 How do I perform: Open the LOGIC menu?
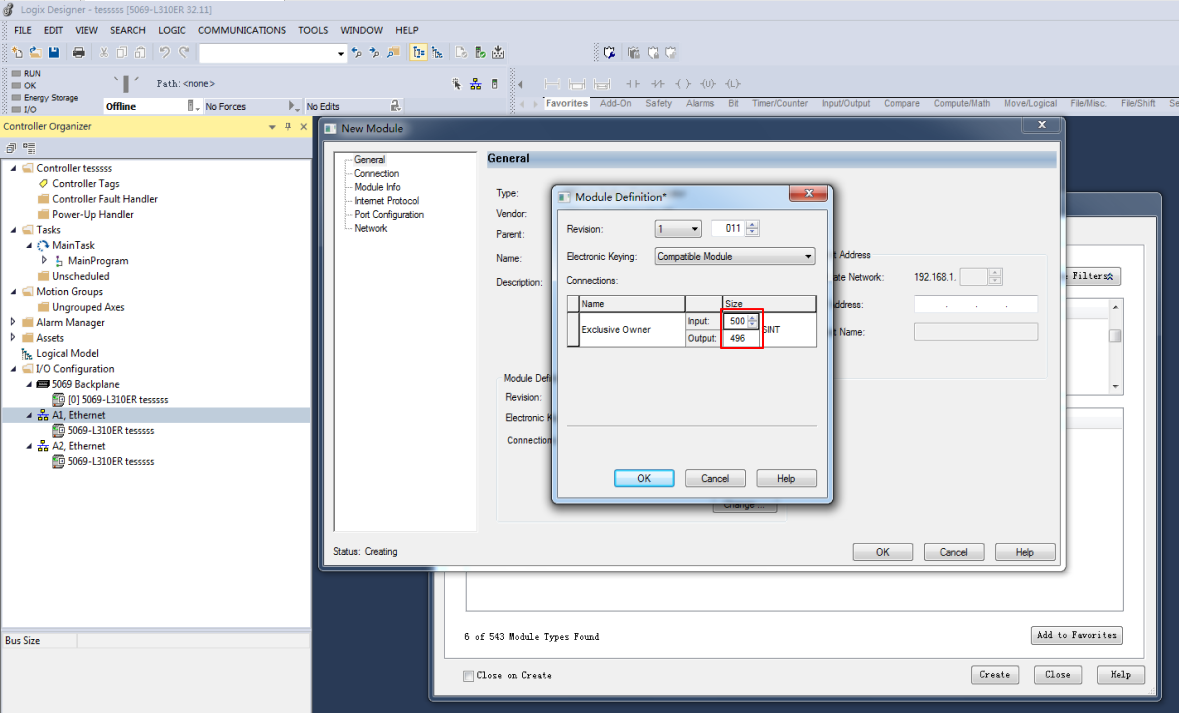click(171, 30)
